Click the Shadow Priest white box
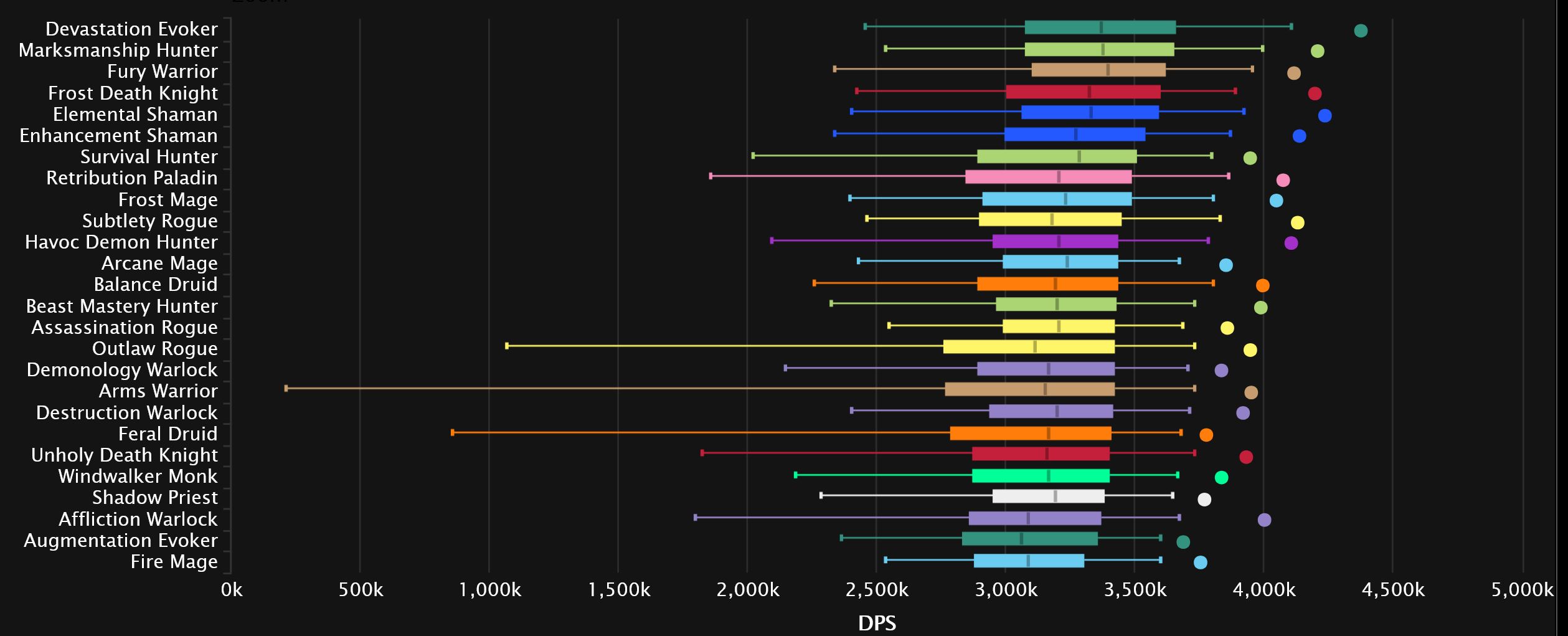 (x=1049, y=496)
